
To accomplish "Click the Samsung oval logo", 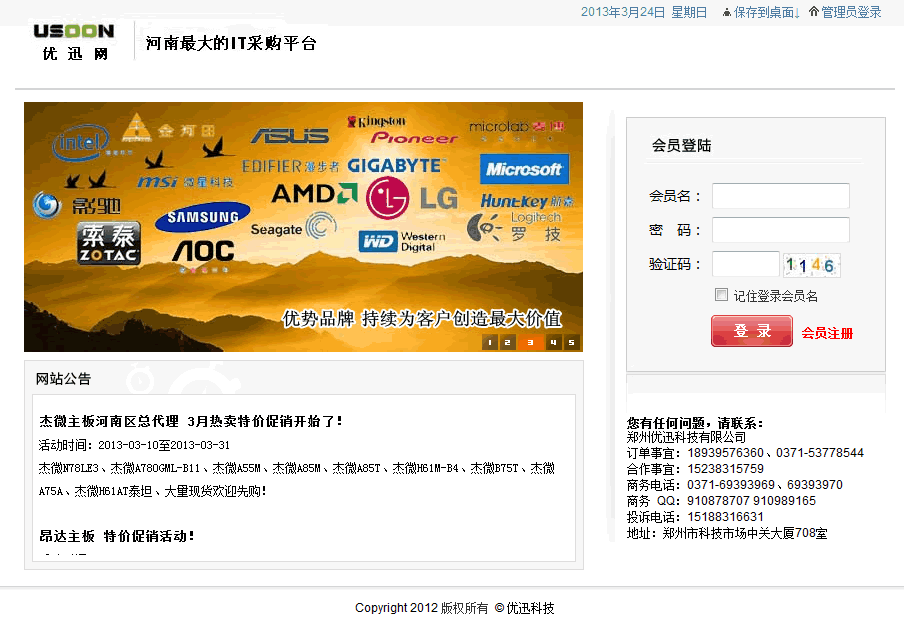I will click(x=202, y=217).
